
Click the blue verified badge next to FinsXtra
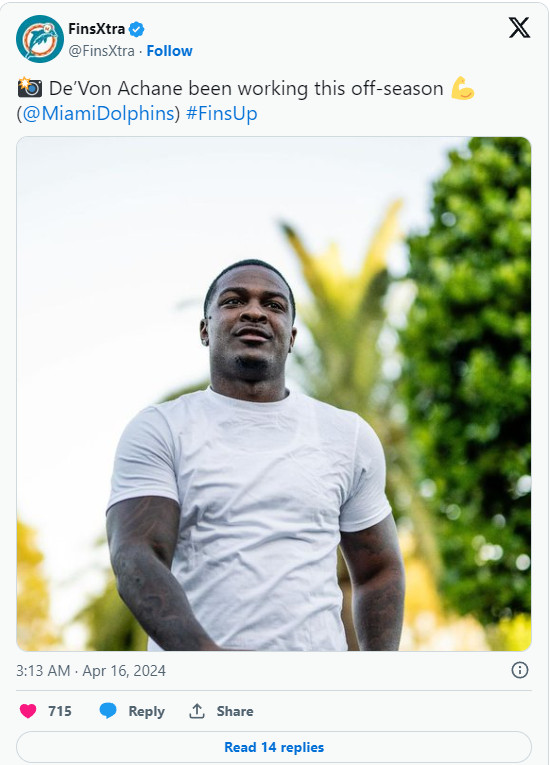(x=136, y=29)
